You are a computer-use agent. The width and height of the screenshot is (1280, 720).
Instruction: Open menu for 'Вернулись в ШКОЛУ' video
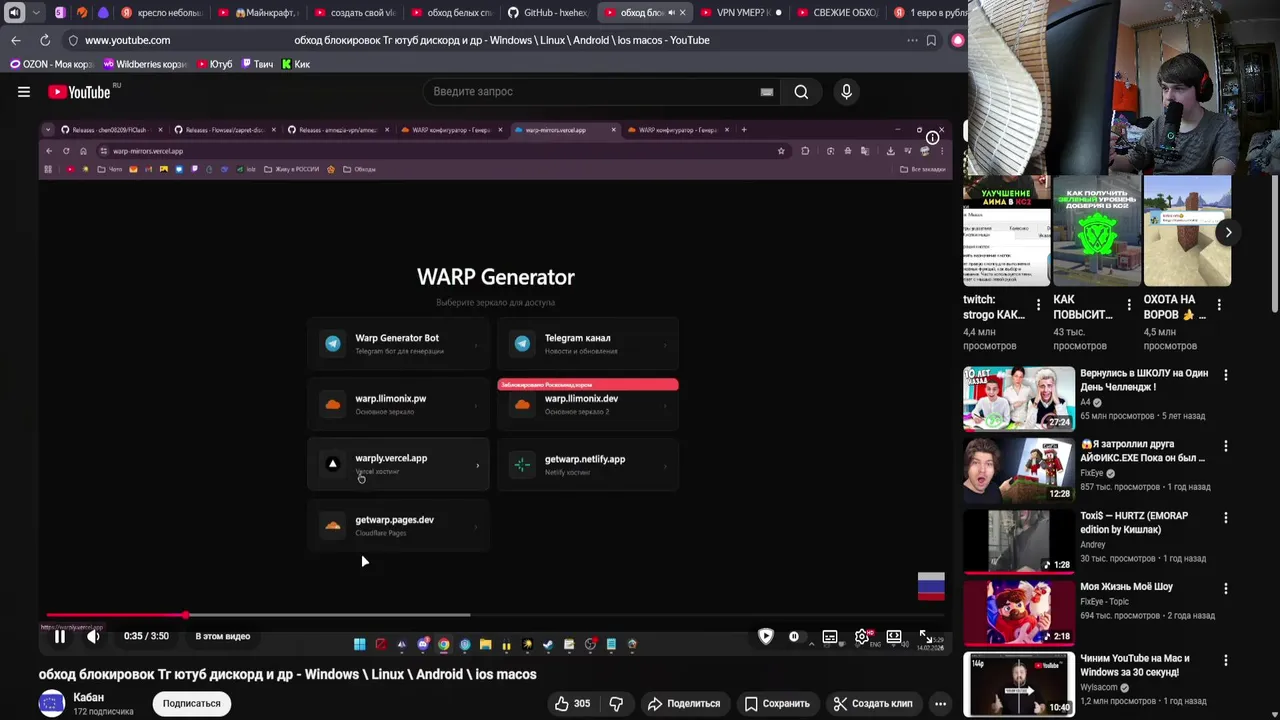[1226, 375]
